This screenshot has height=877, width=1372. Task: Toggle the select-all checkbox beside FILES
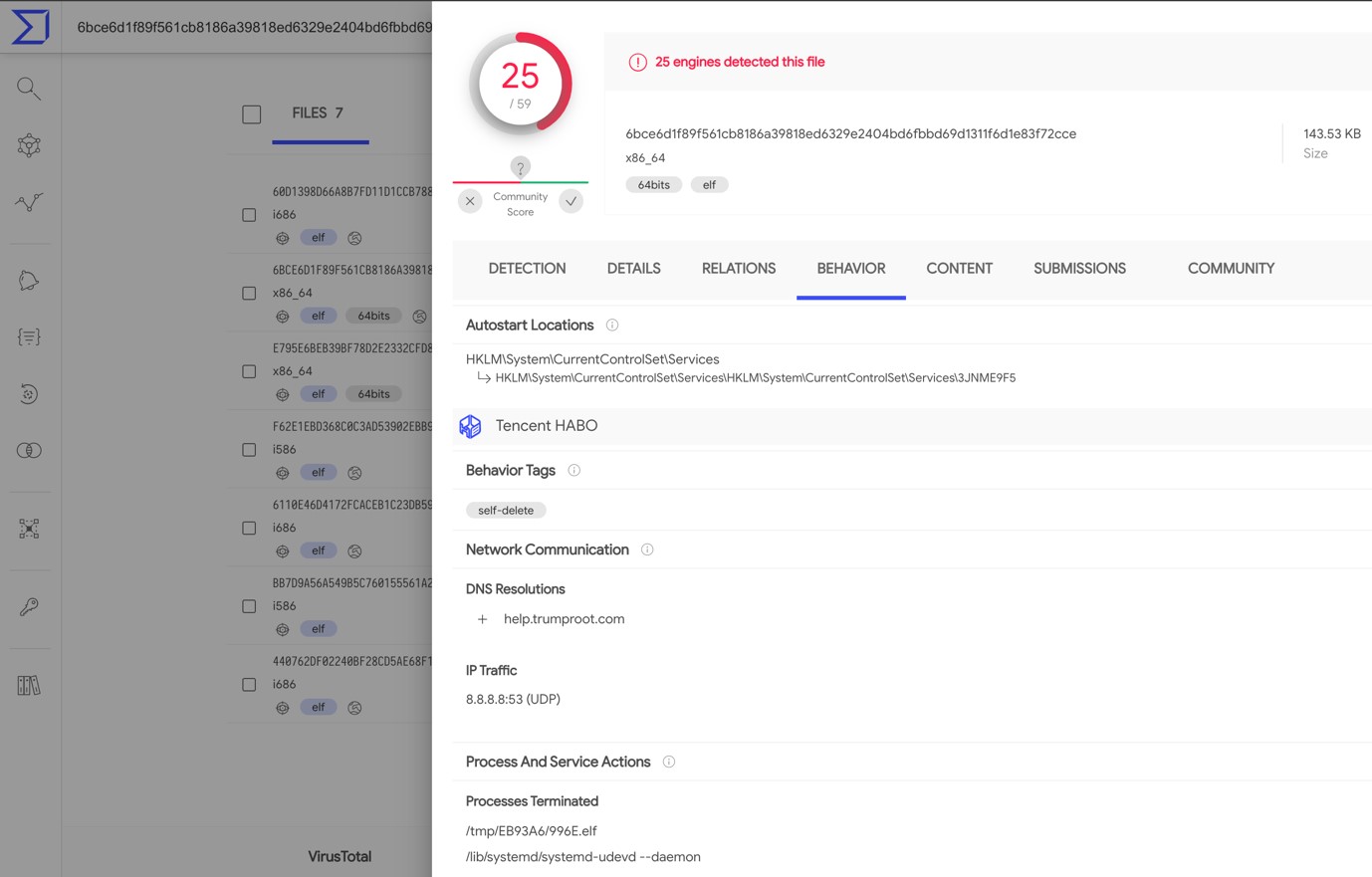[252, 114]
